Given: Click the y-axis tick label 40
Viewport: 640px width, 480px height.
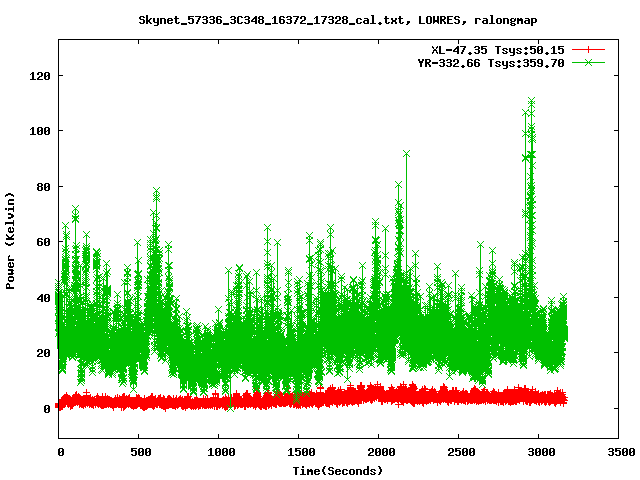Looking at the screenshot, I should (44, 298).
